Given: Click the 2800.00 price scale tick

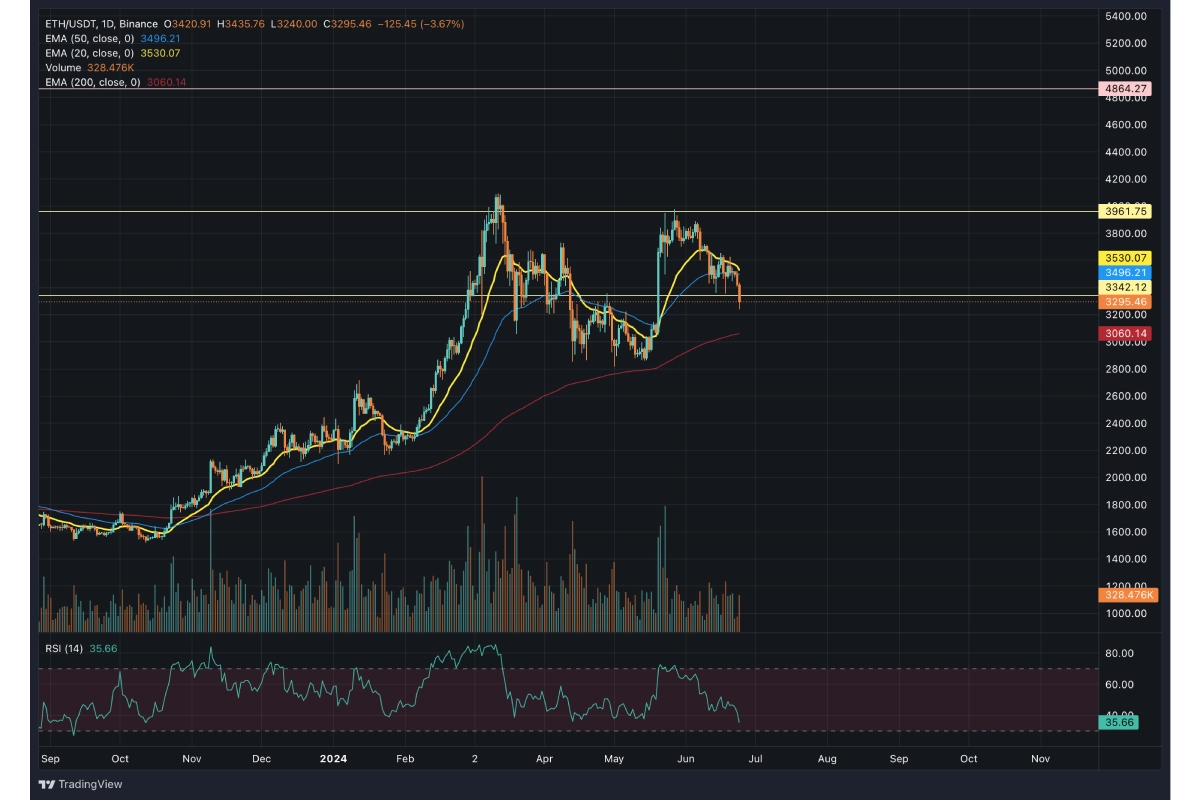Looking at the screenshot, I should [x=1126, y=370].
